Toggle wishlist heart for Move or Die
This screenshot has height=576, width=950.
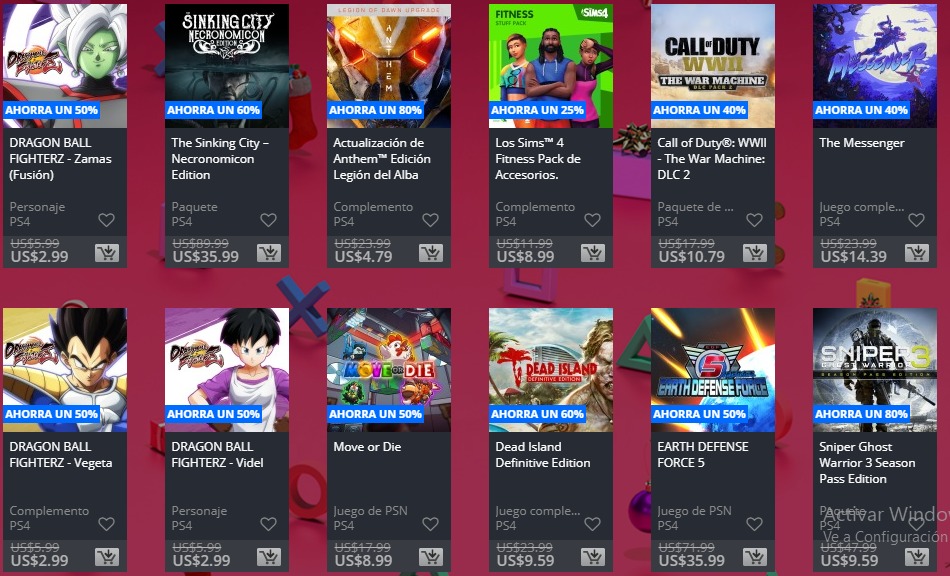pos(431,524)
